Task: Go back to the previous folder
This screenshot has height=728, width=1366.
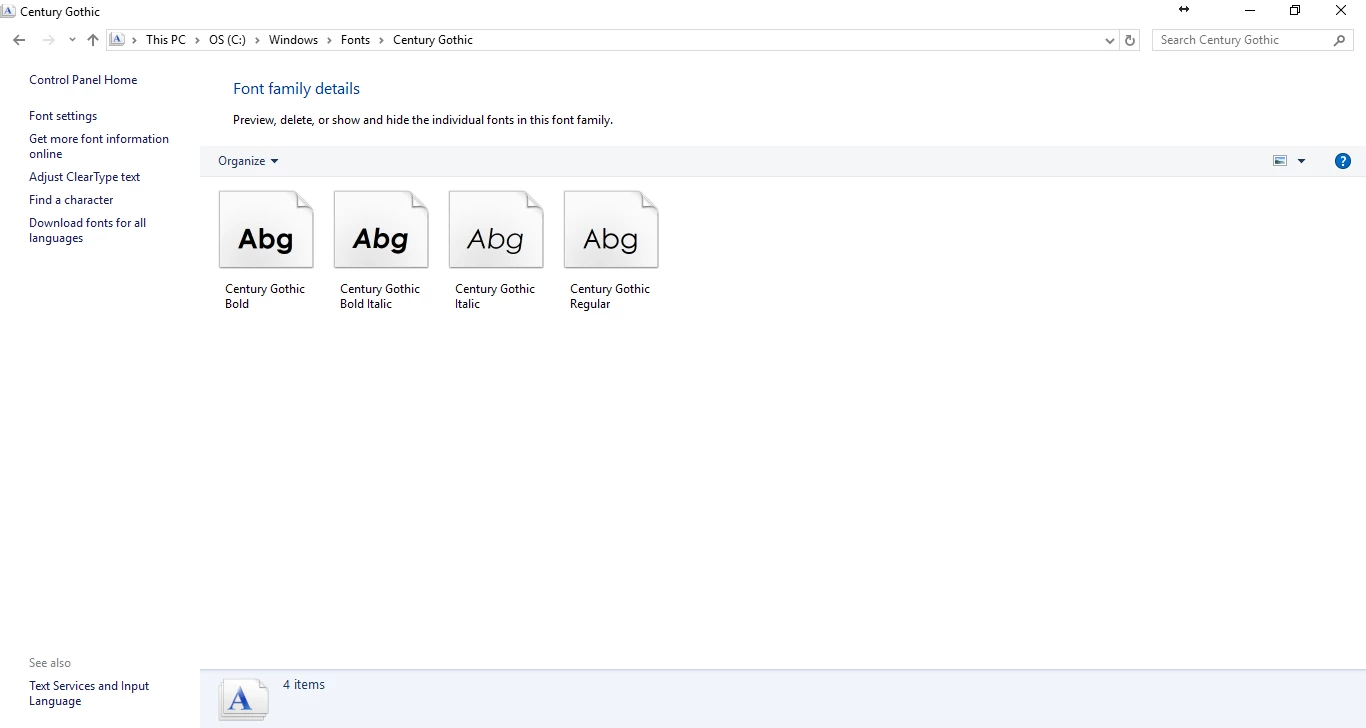Action: tap(19, 40)
